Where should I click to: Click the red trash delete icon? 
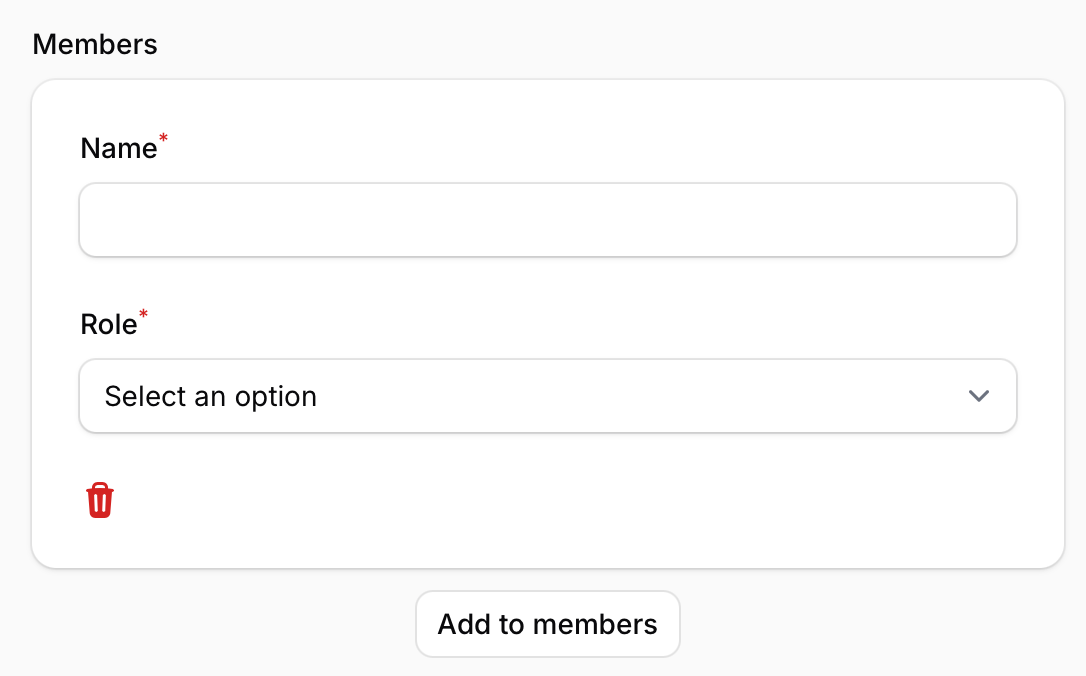pos(100,500)
